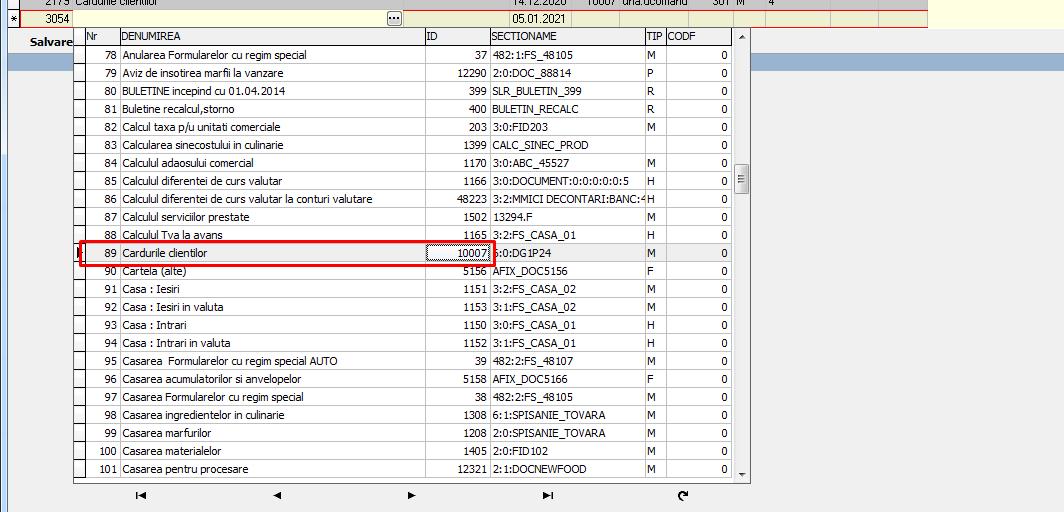Viewport: 1064px width, 512px height.
Task: Click row selector for row 101
Action: 79,469
